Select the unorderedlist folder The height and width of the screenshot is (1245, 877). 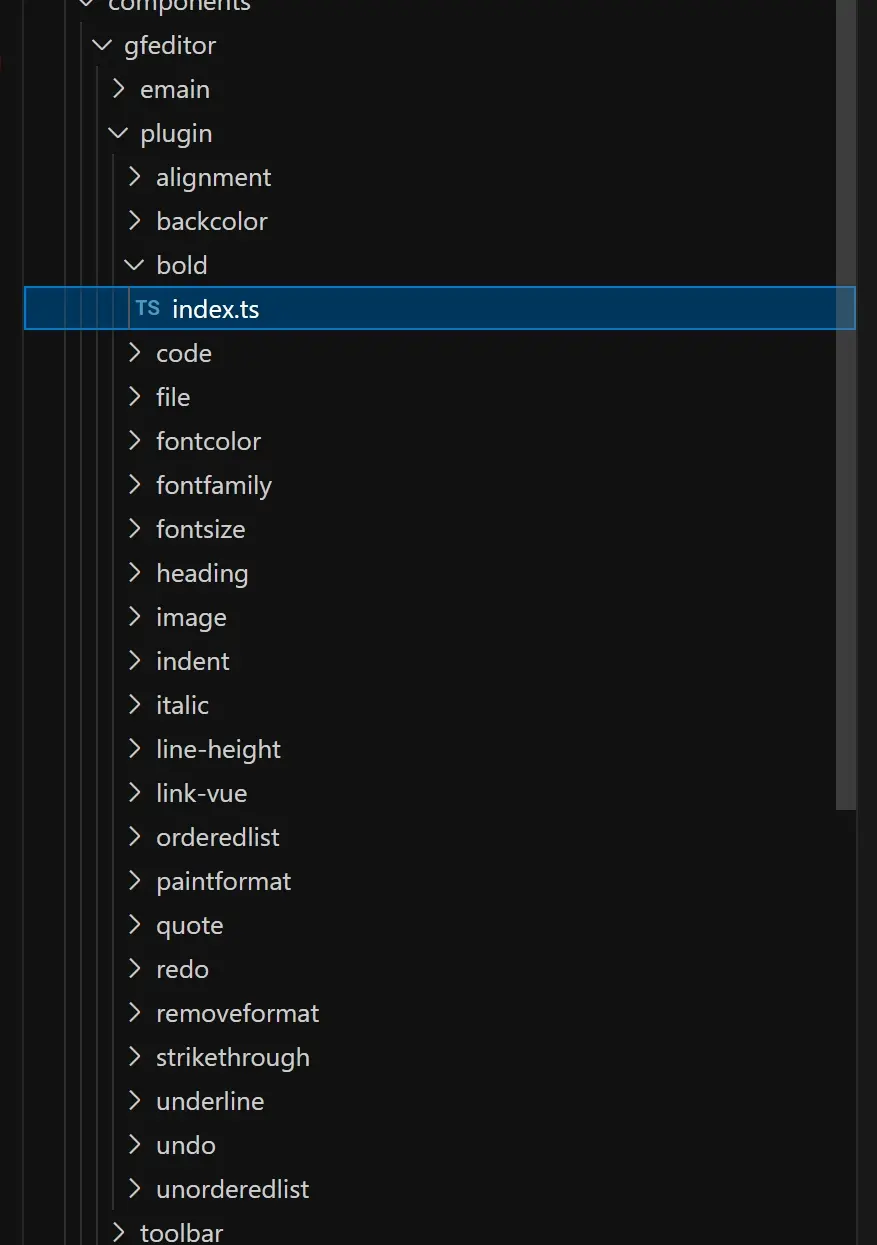(x=232, y=1190)
